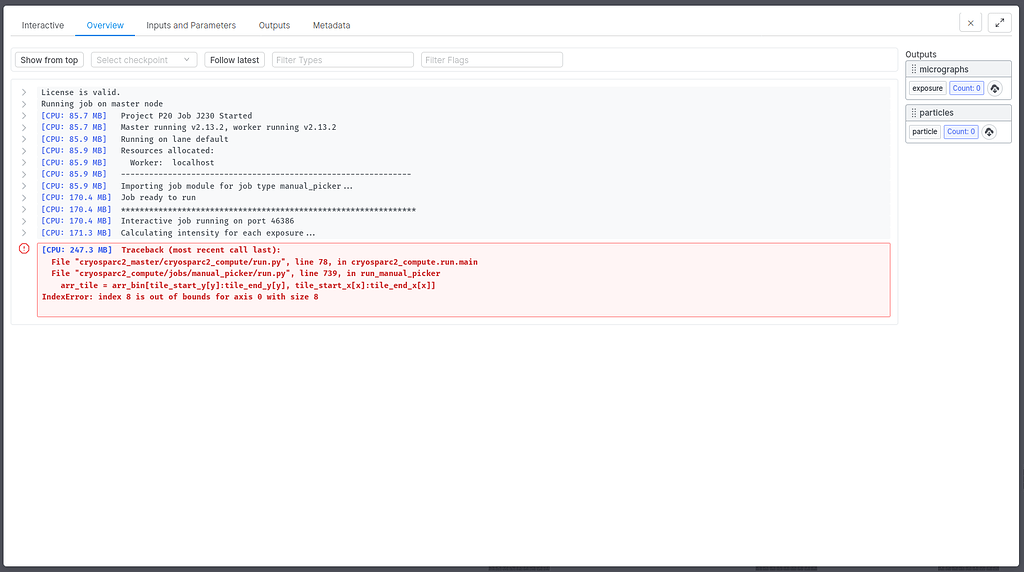Screen dimensions: 1024x572
Task: Expand the 'Running on lane default' line
Action: tap(24, 139)
